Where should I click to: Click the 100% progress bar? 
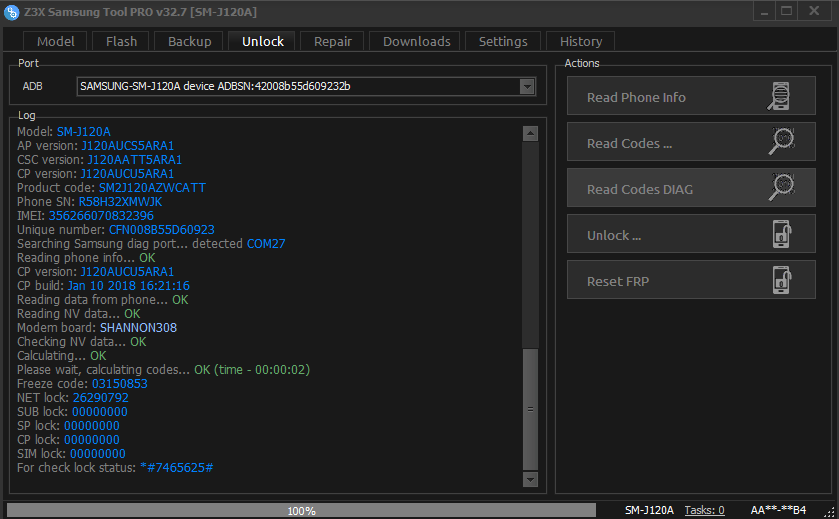(301, 510)
